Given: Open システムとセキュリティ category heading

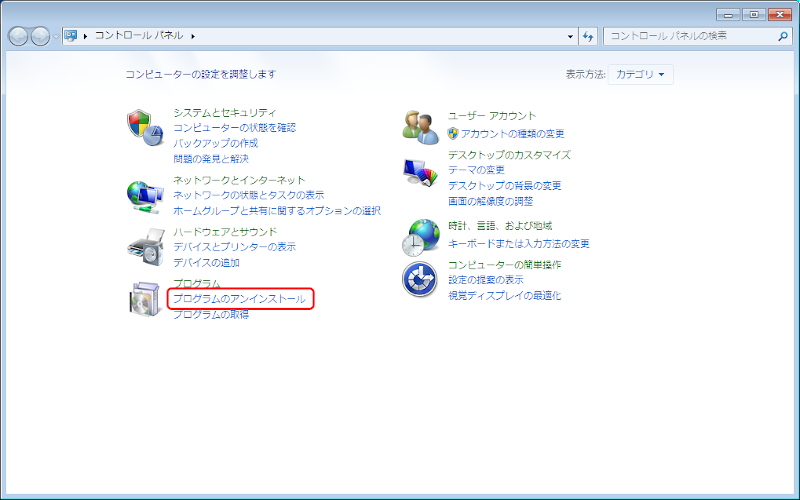Looking at the screenshot, I should click(x=224, y=112).
